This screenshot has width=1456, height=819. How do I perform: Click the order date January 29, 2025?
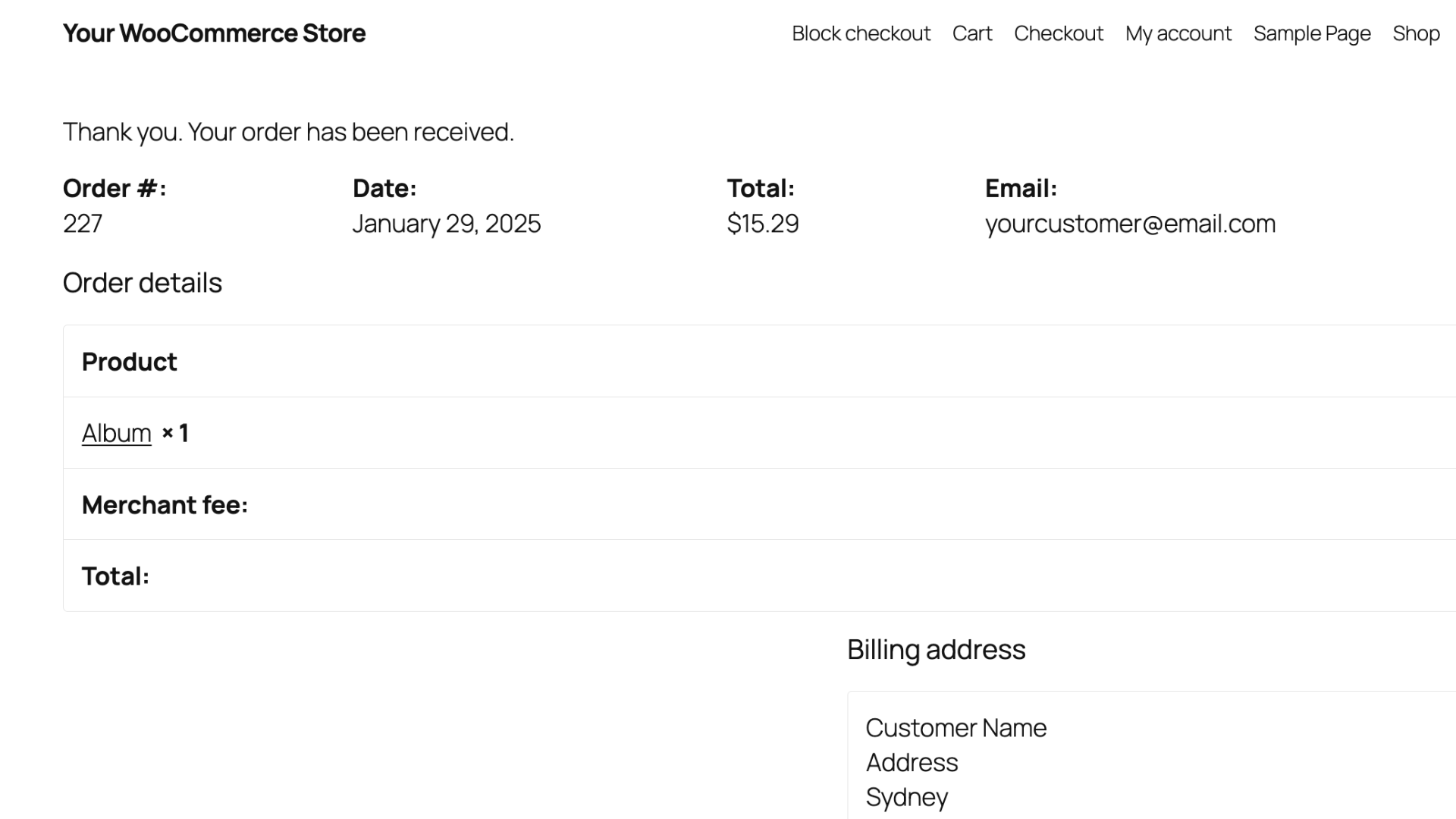click(446, 224)
